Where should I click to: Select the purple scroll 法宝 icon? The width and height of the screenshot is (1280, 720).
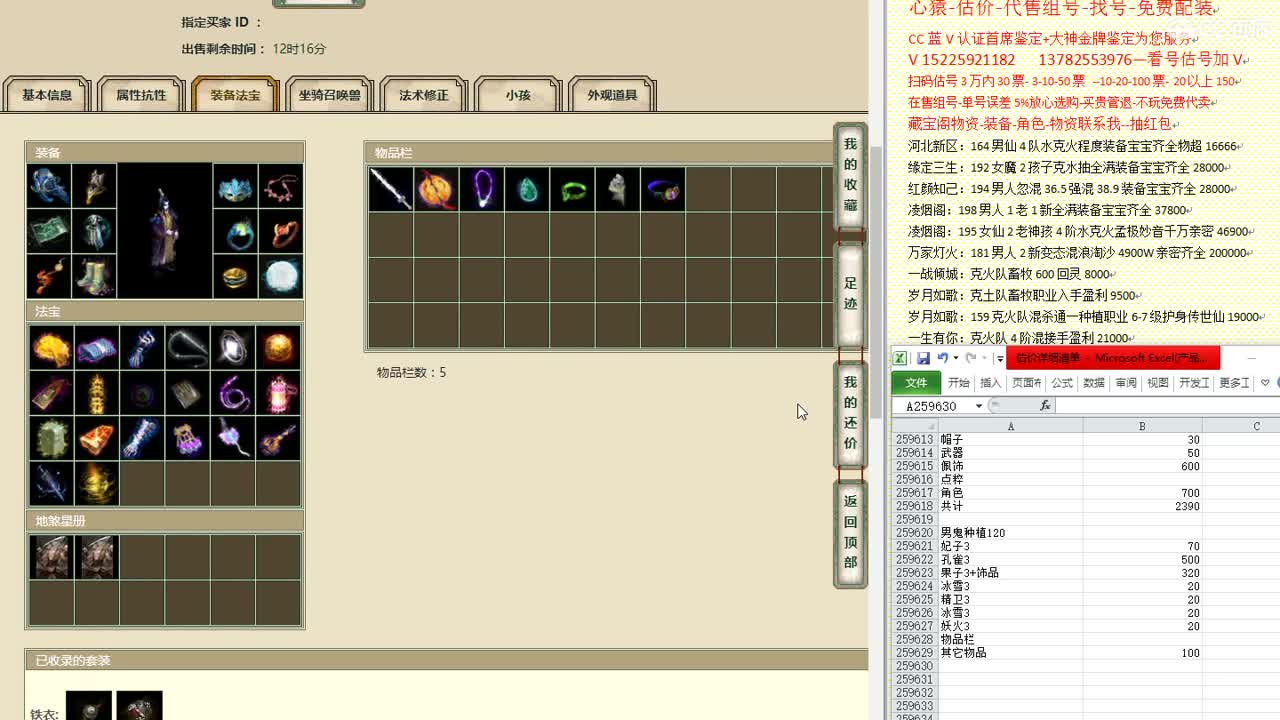click(96, 347)
